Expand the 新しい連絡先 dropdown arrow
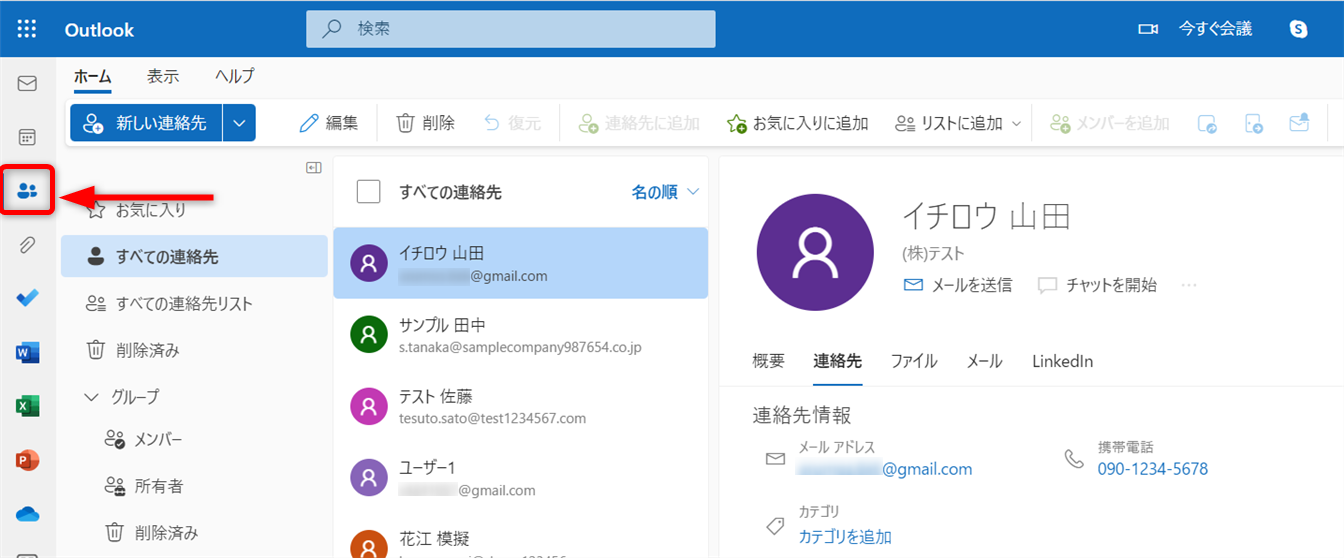Screen dimensions: 1344x558 click(239, 123)
